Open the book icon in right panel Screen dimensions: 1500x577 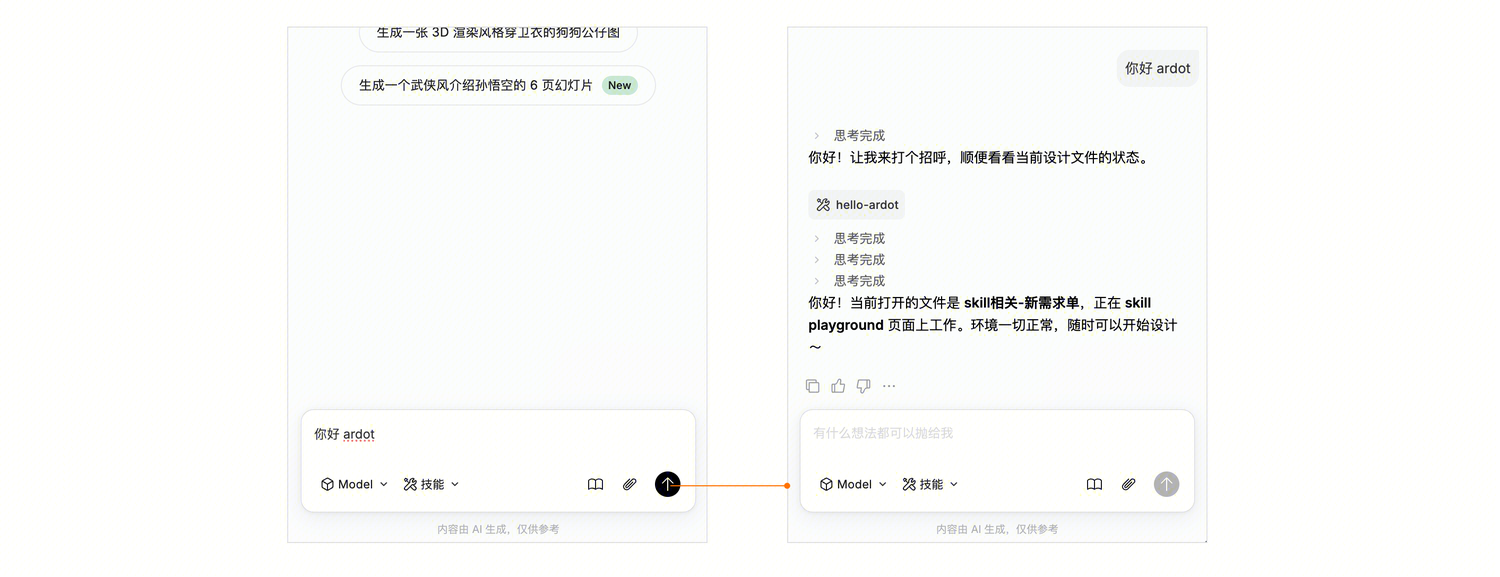pyautogui.click(x=1095, y=484)
